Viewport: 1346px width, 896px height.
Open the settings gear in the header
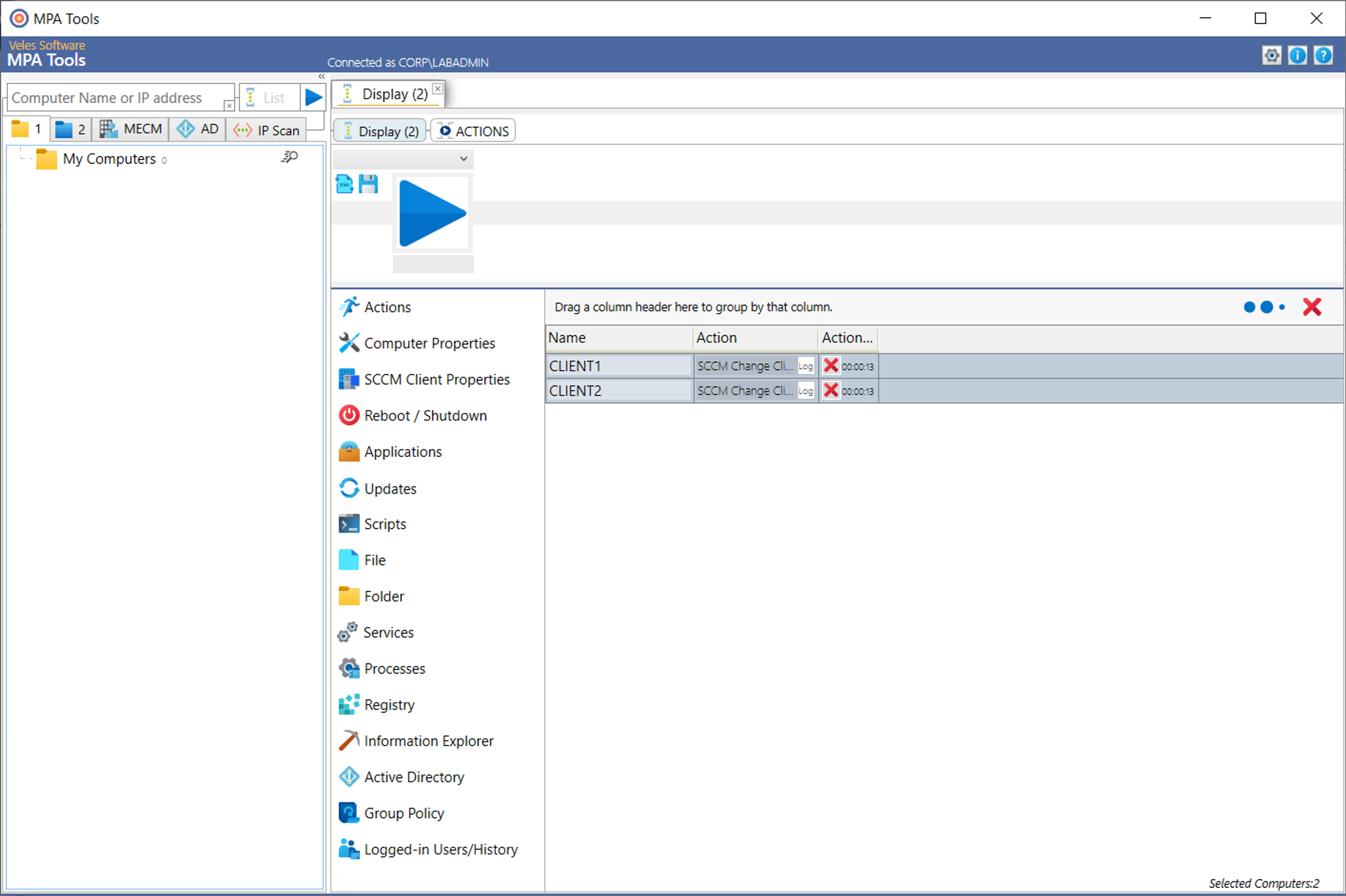click(1271, 55)
